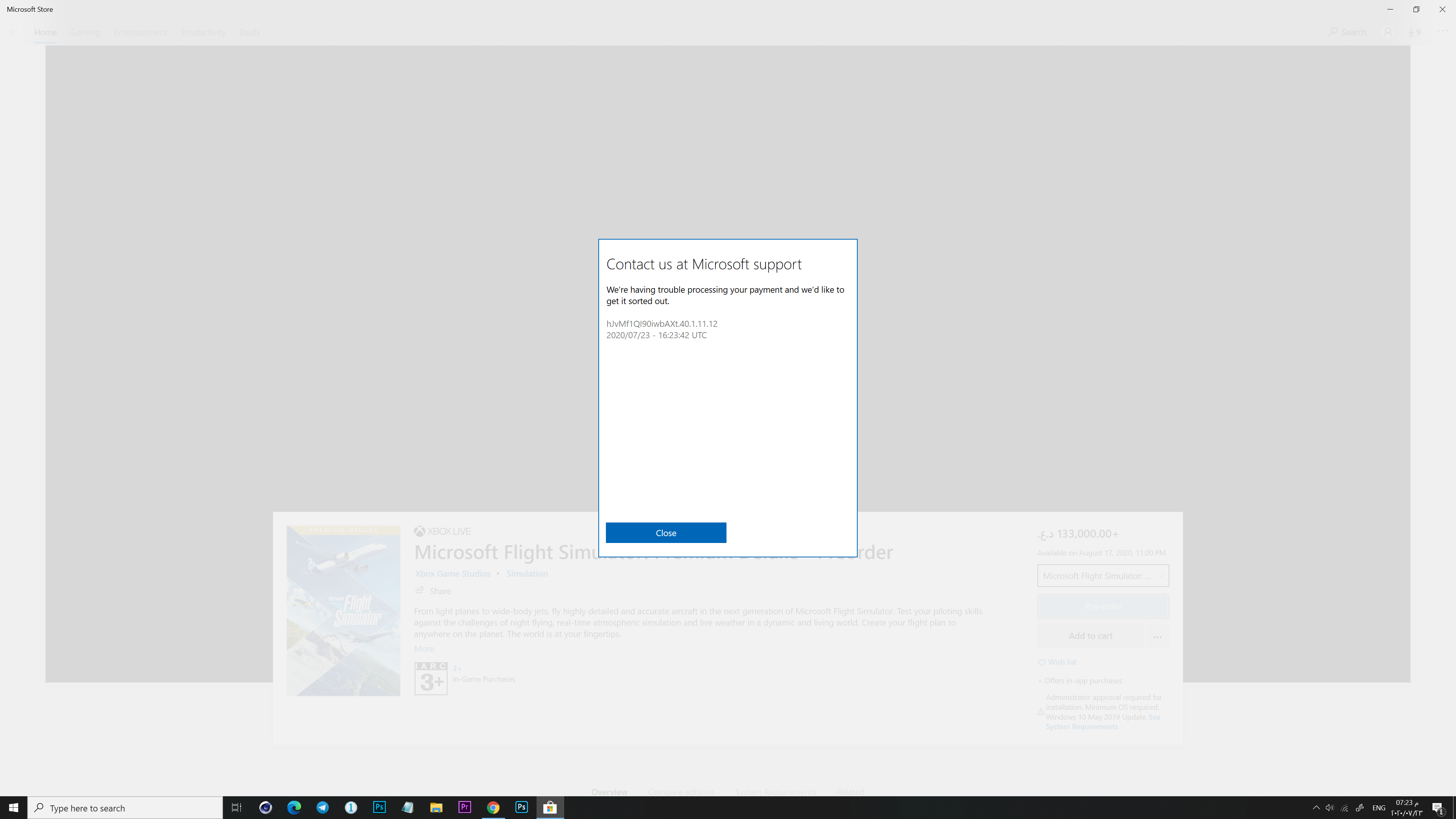Open Adobe Premiere Pro from taskbar
The image size is (1456, 819).
click(464, 808)
